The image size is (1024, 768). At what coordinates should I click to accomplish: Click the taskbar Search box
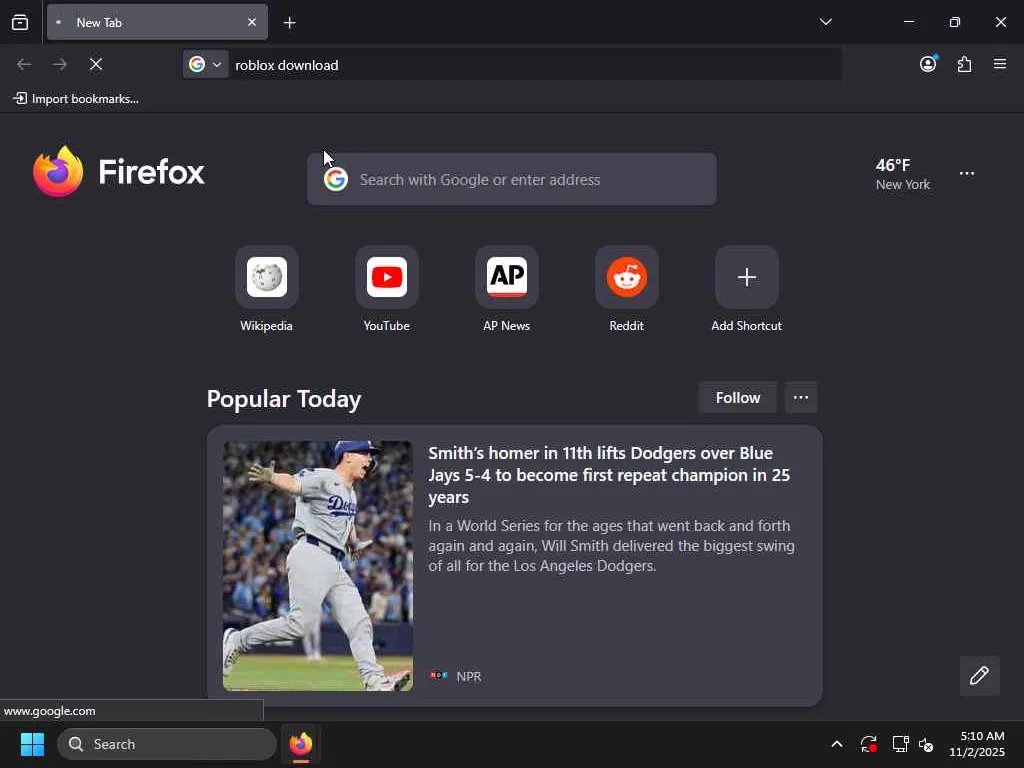pos(167,744)
